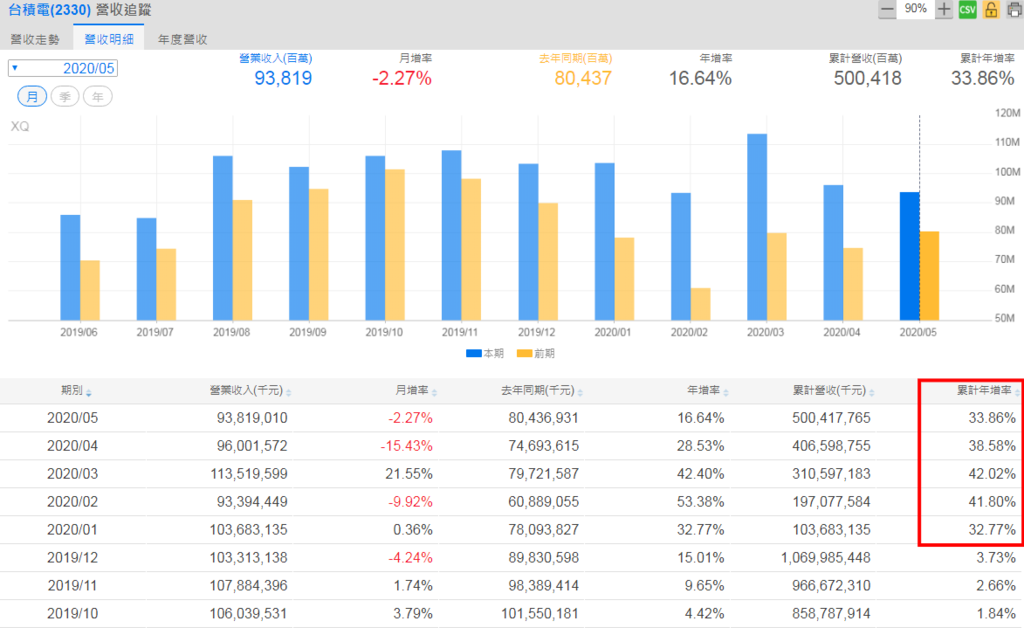Click the last-year cell 60,889,055
1024x628 pixels.
pyautogui.click(x=544, y=502)
